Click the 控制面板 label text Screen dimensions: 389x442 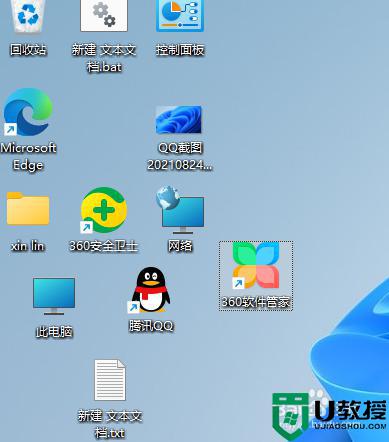[x=180, y=50]
